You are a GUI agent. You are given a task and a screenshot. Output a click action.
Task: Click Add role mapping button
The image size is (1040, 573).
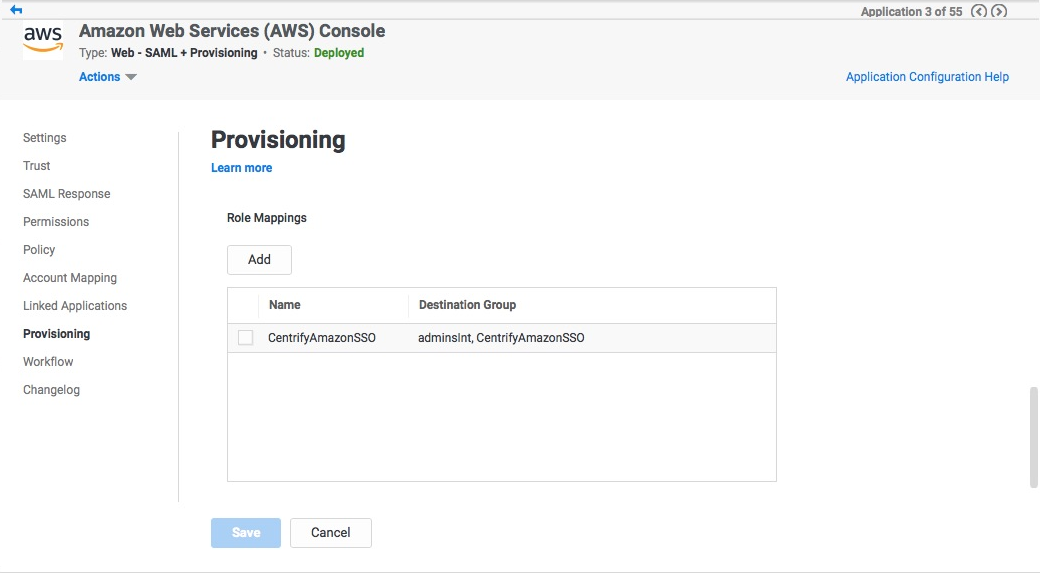click(x=259, y=260)
